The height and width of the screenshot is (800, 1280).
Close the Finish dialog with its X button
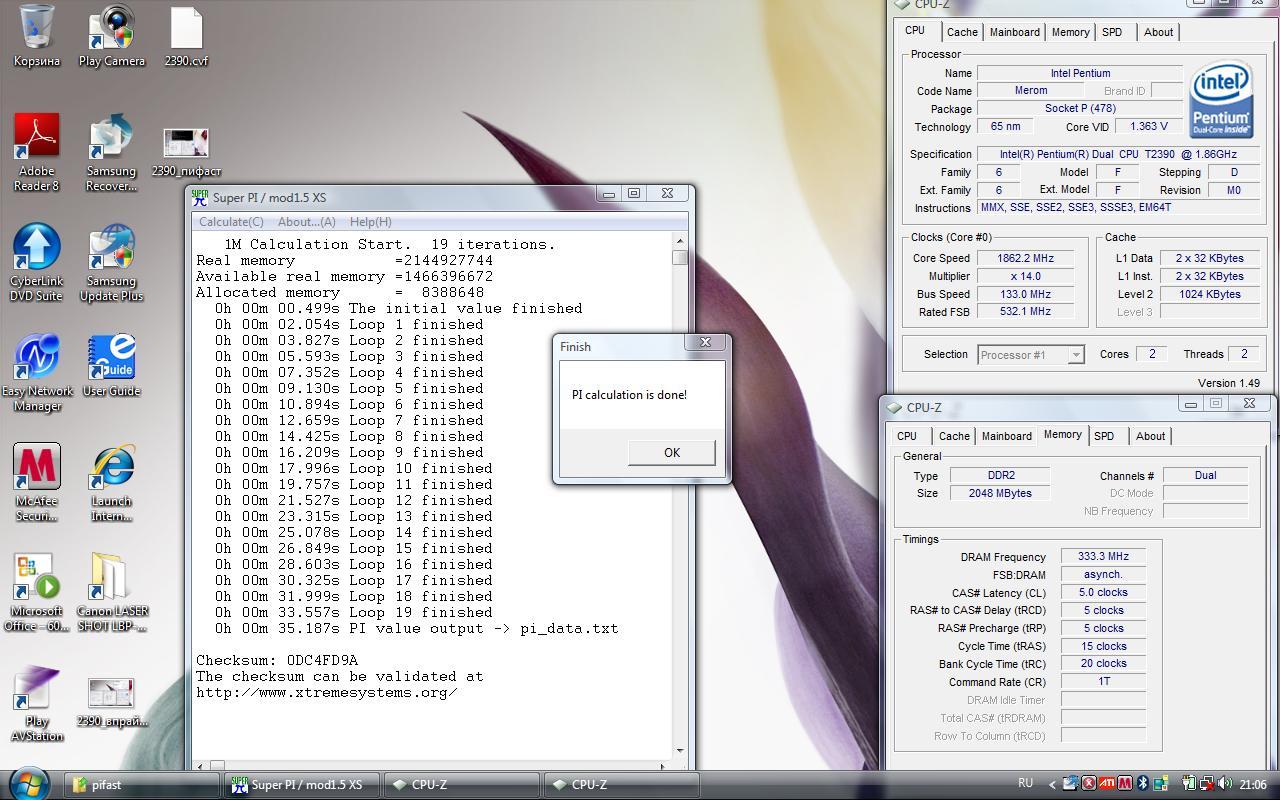(x=705, y=342)
